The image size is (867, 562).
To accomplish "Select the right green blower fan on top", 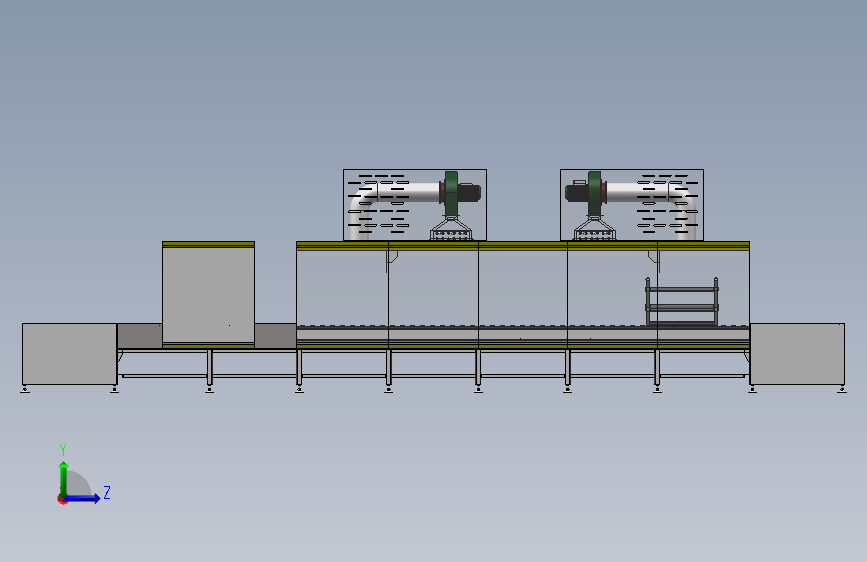I will pyautogui.click(x=594, y=192).
